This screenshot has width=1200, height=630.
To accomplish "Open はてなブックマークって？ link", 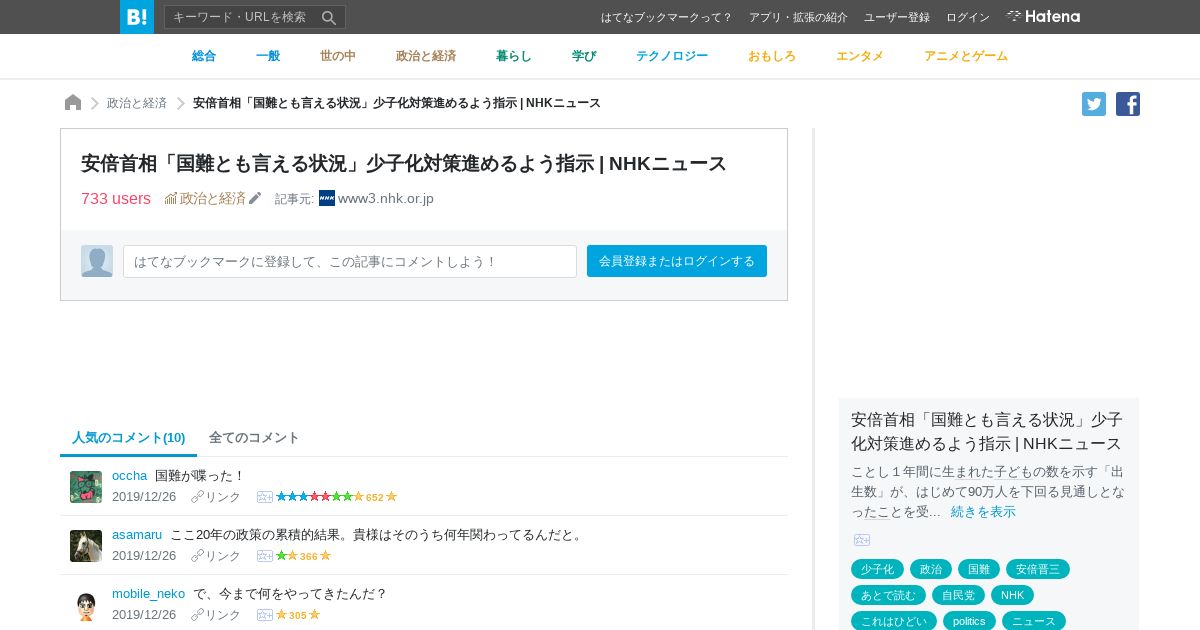I will click(x=667, y=17).
